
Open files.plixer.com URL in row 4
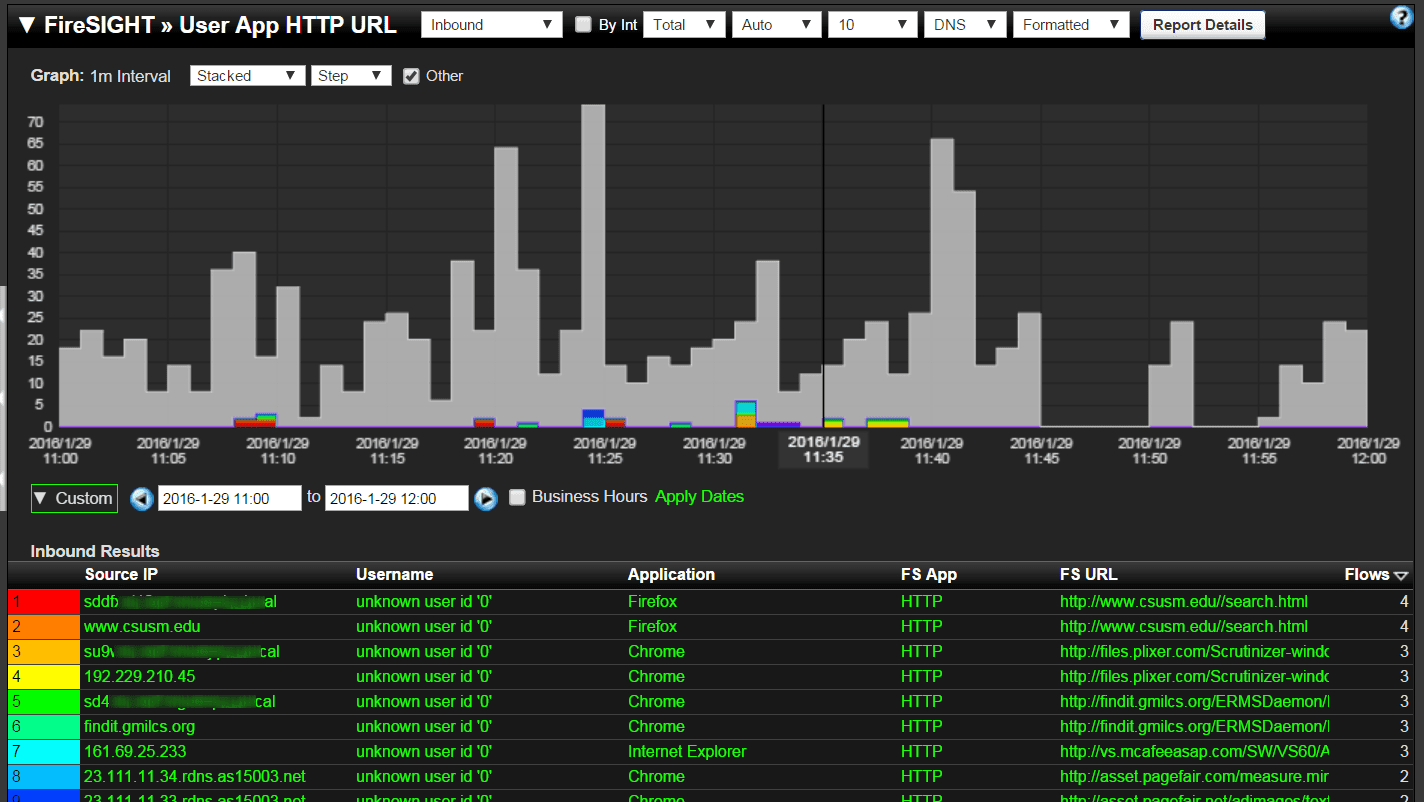1195,677
